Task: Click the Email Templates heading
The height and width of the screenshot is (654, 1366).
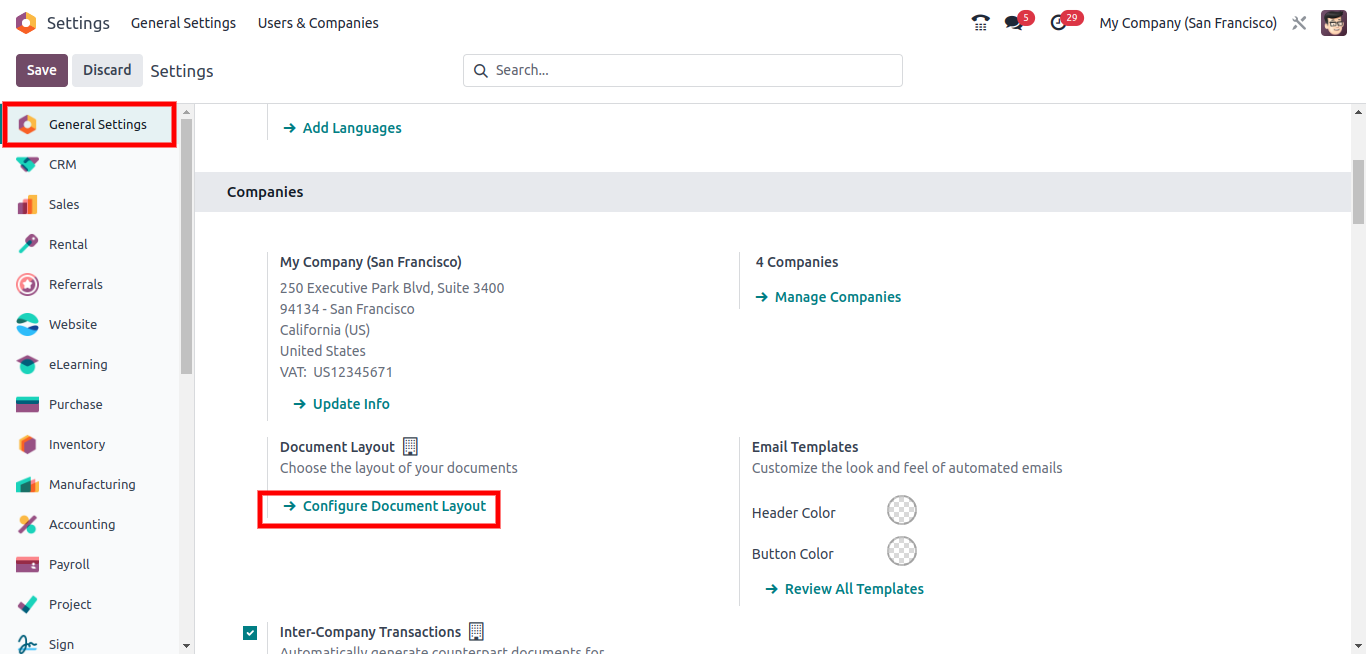Action: (x=805, y=447)
